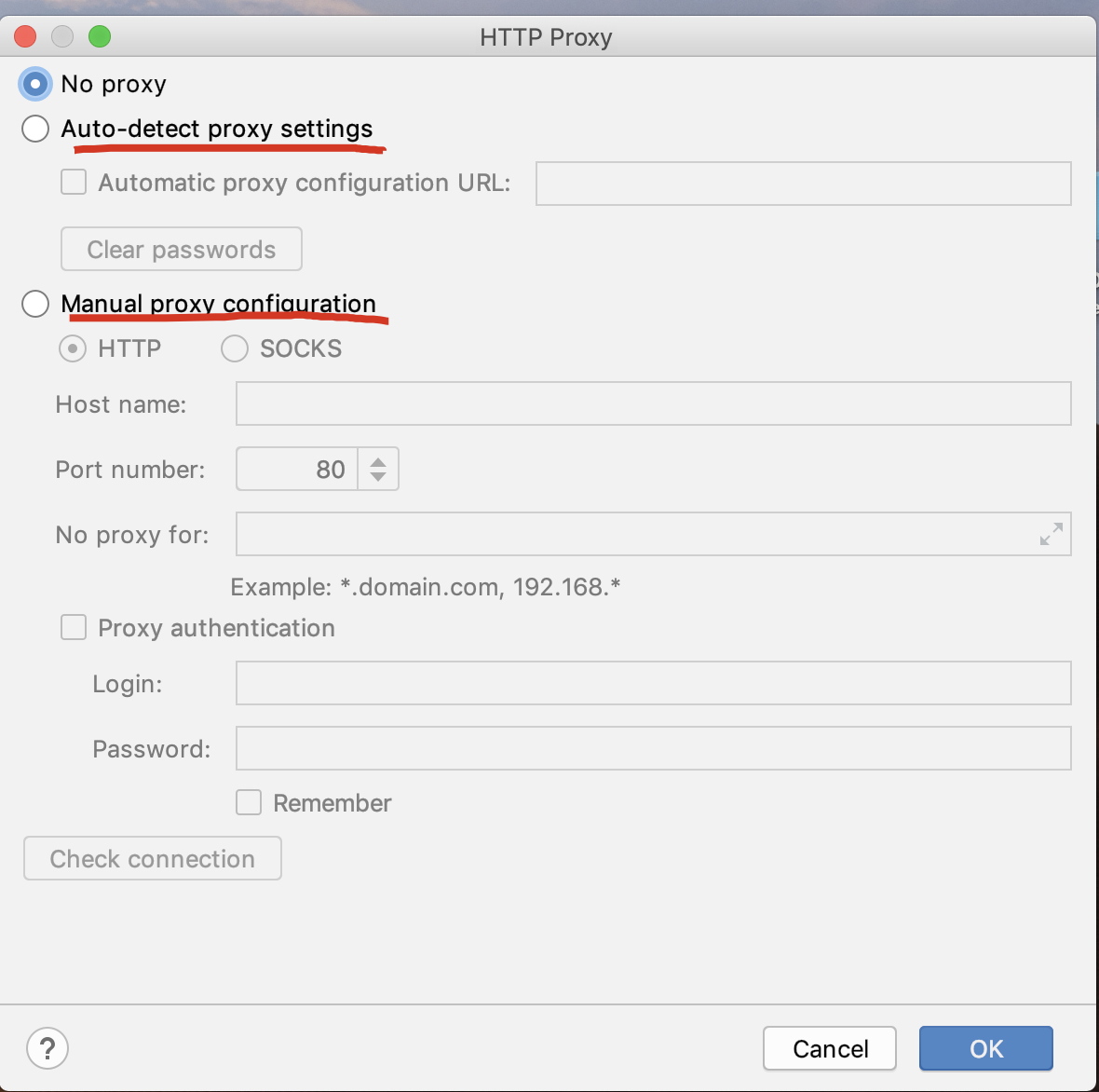Image resolution: width=1099 pixels, height=1092 pixels.
Task: Dismiss dialog with Cancel button
Action: 830,1048
